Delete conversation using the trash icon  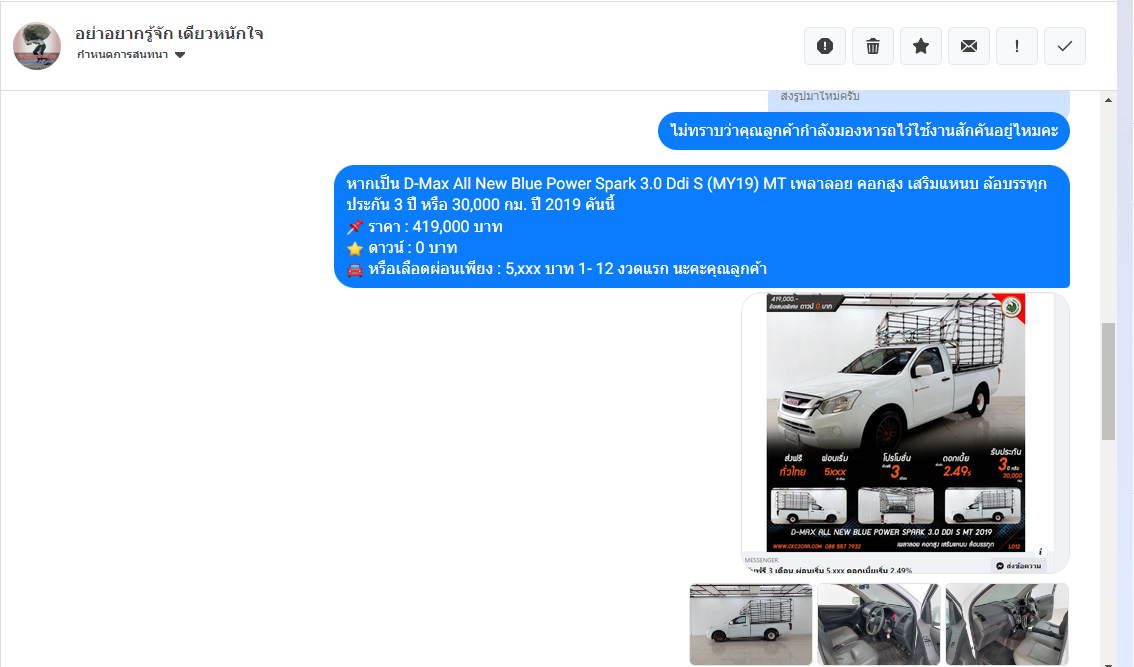point(873,46)
